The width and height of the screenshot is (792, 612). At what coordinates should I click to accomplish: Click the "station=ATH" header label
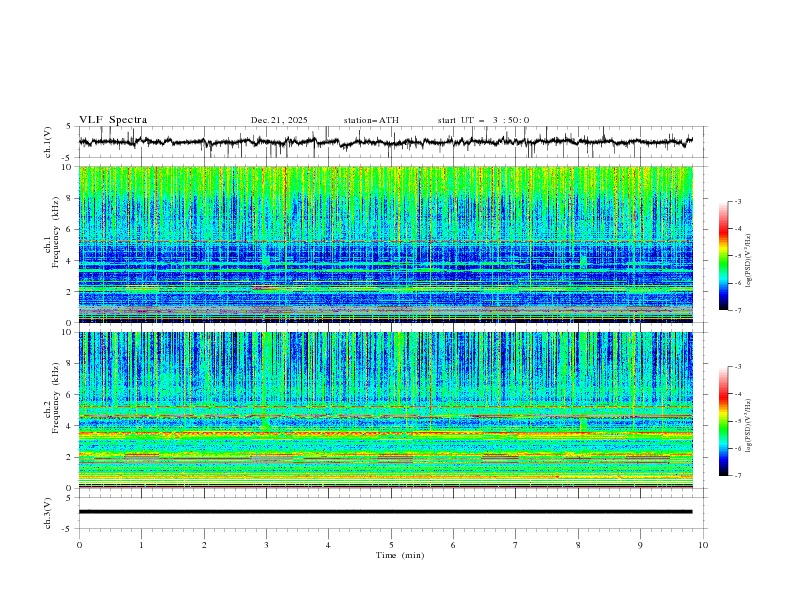tap(371, 120)
